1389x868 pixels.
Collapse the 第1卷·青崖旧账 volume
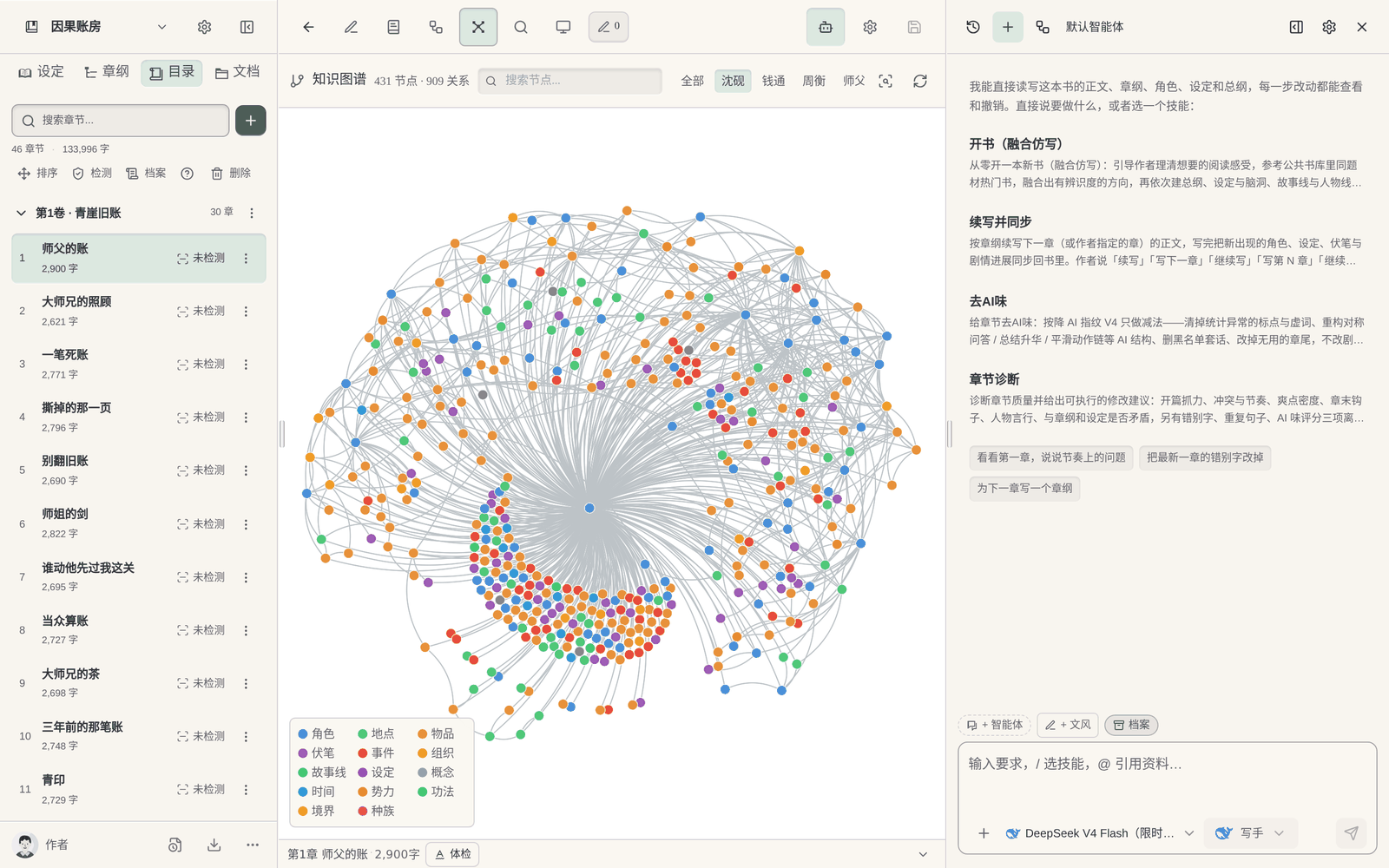click(22, 213)
